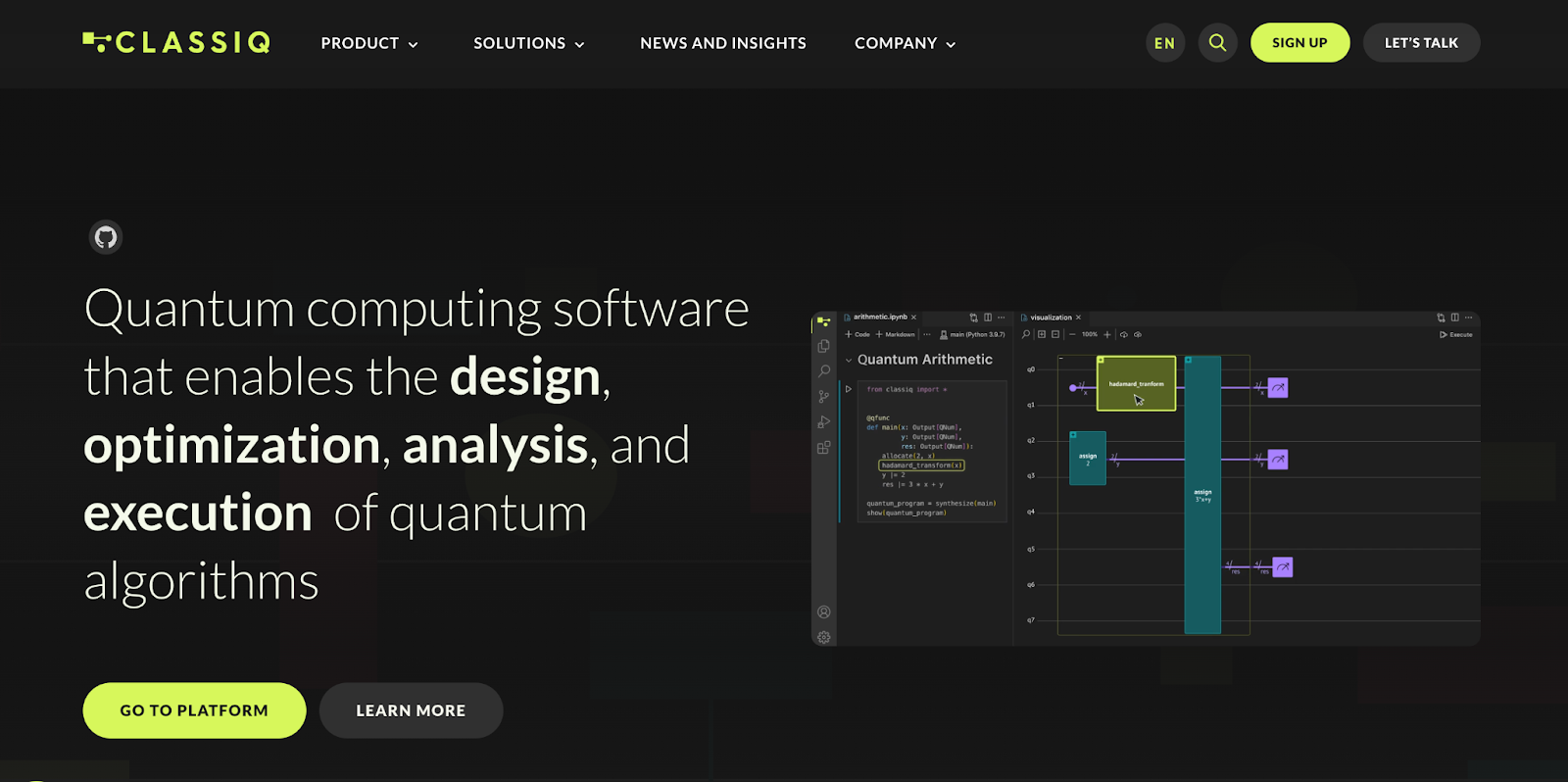Click the search magnifier icon in header
Image resolution: width=1568 pixels, height=782 pixels.
1217,43
